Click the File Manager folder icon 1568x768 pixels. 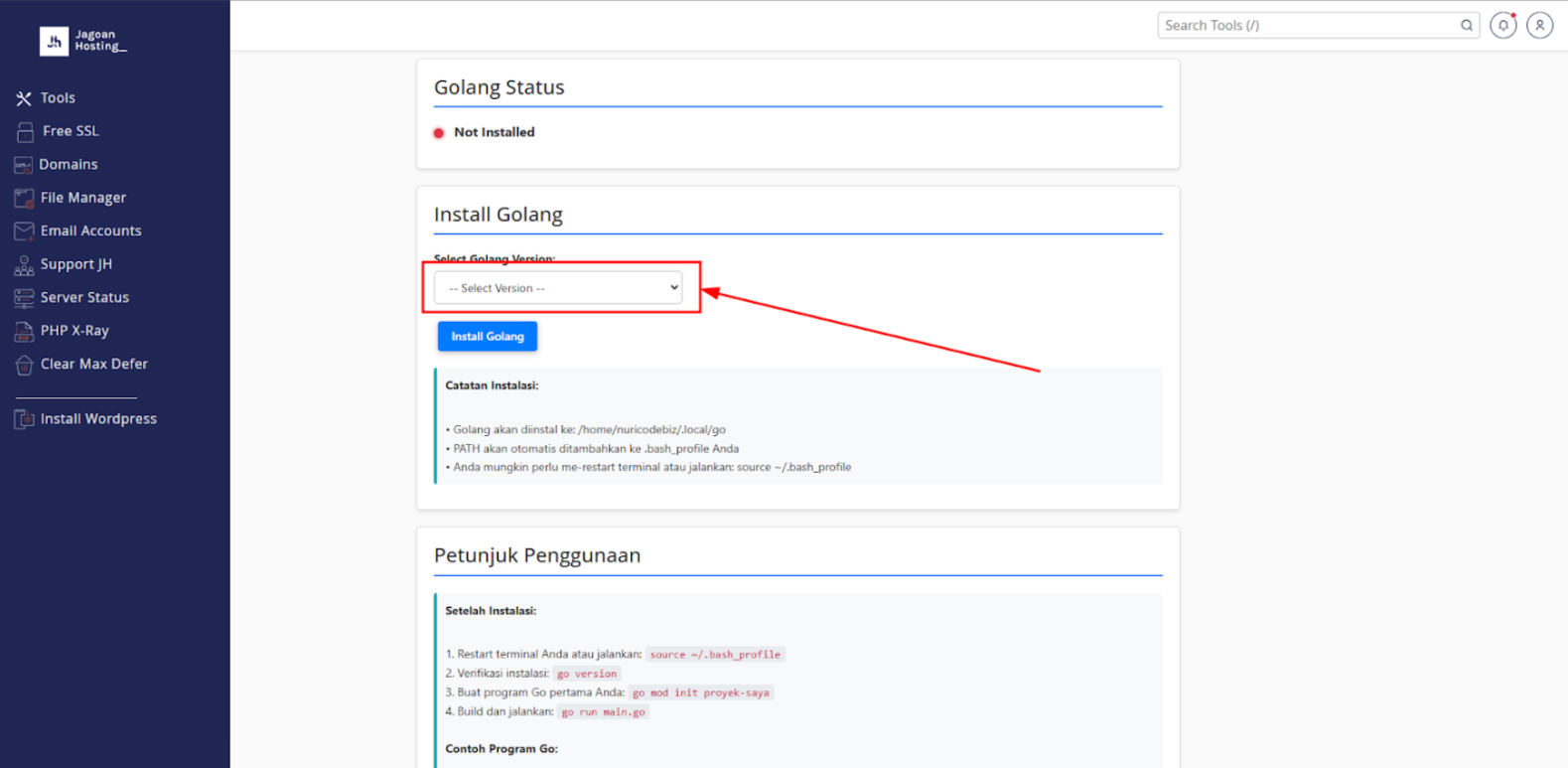point(24,198)
